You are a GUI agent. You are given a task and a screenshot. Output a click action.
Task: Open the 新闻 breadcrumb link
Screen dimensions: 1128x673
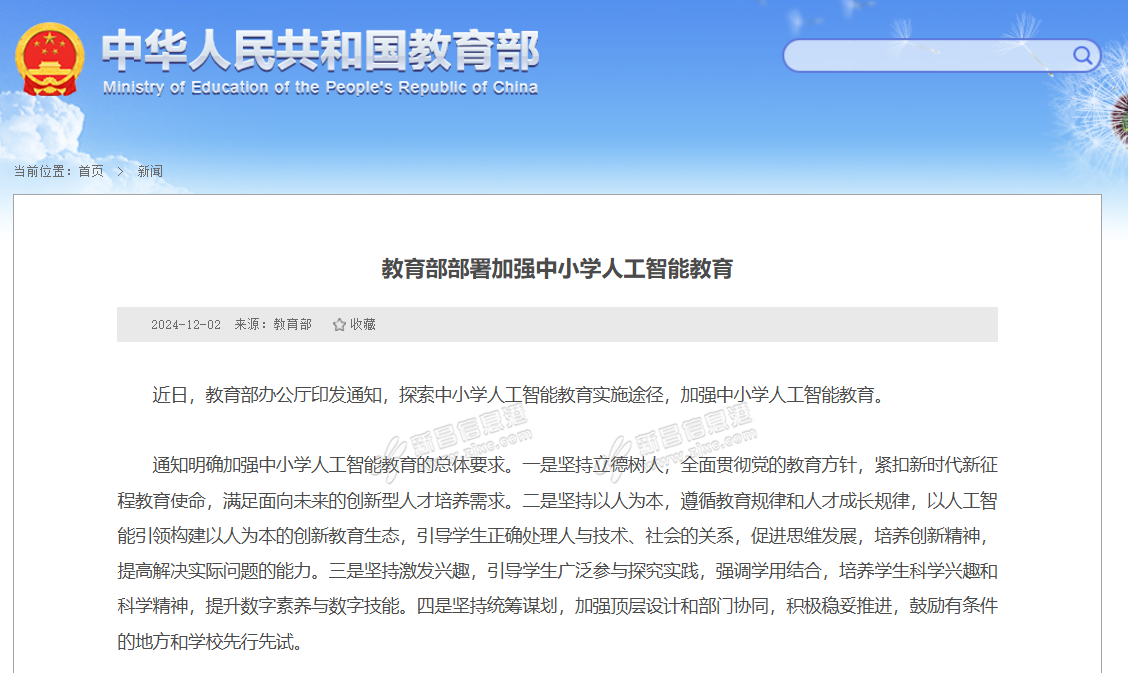tap(150, 171)
